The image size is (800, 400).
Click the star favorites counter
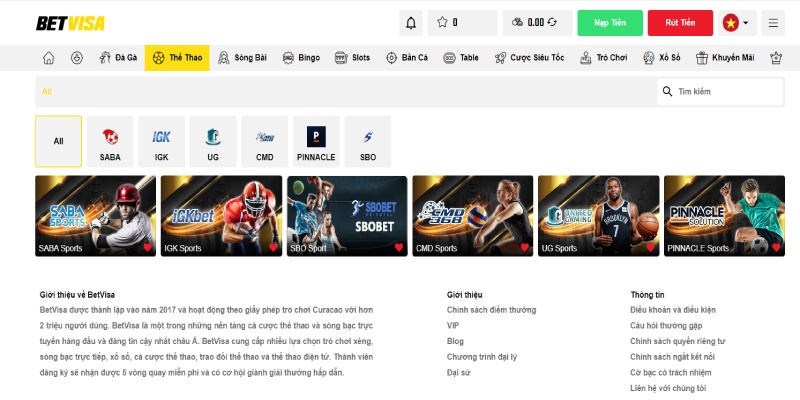pos(462,23)
